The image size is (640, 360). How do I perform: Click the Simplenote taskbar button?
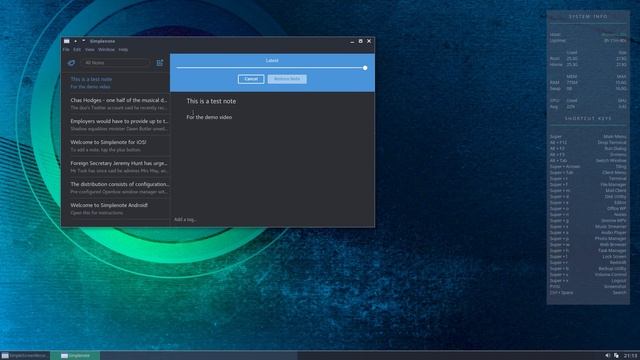click(75, 356)
